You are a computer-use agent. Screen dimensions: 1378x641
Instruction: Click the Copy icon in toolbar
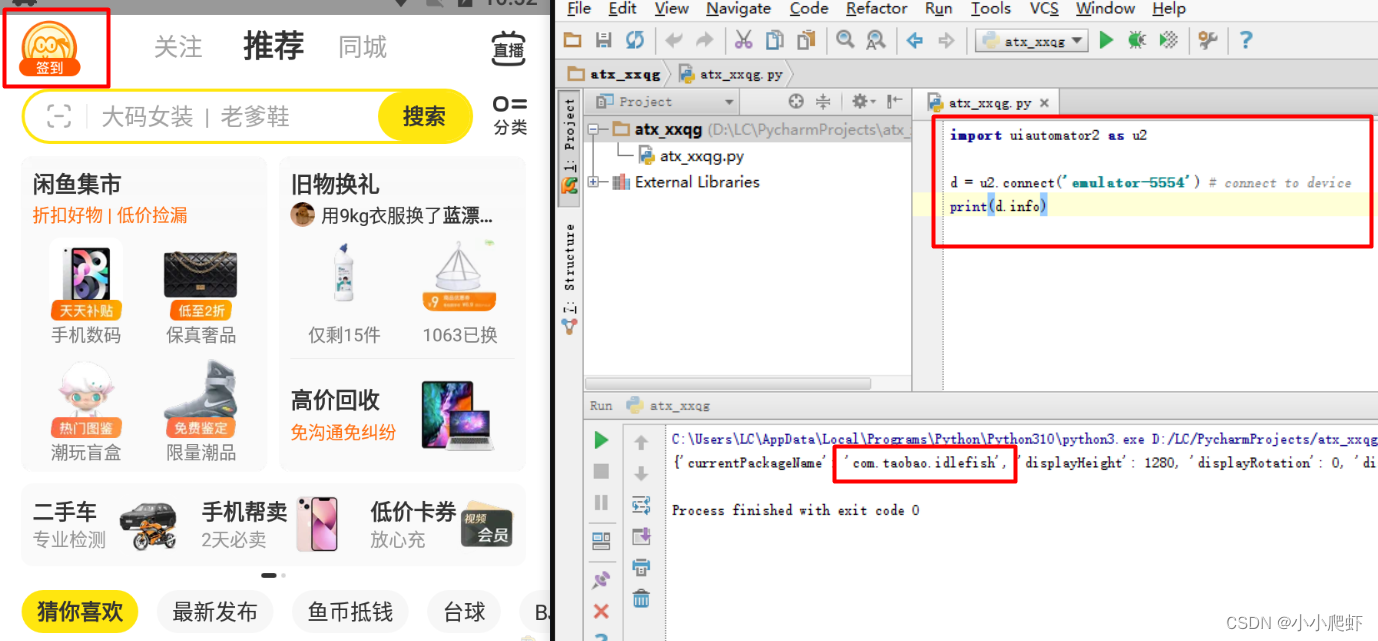[x=774, y=40]
